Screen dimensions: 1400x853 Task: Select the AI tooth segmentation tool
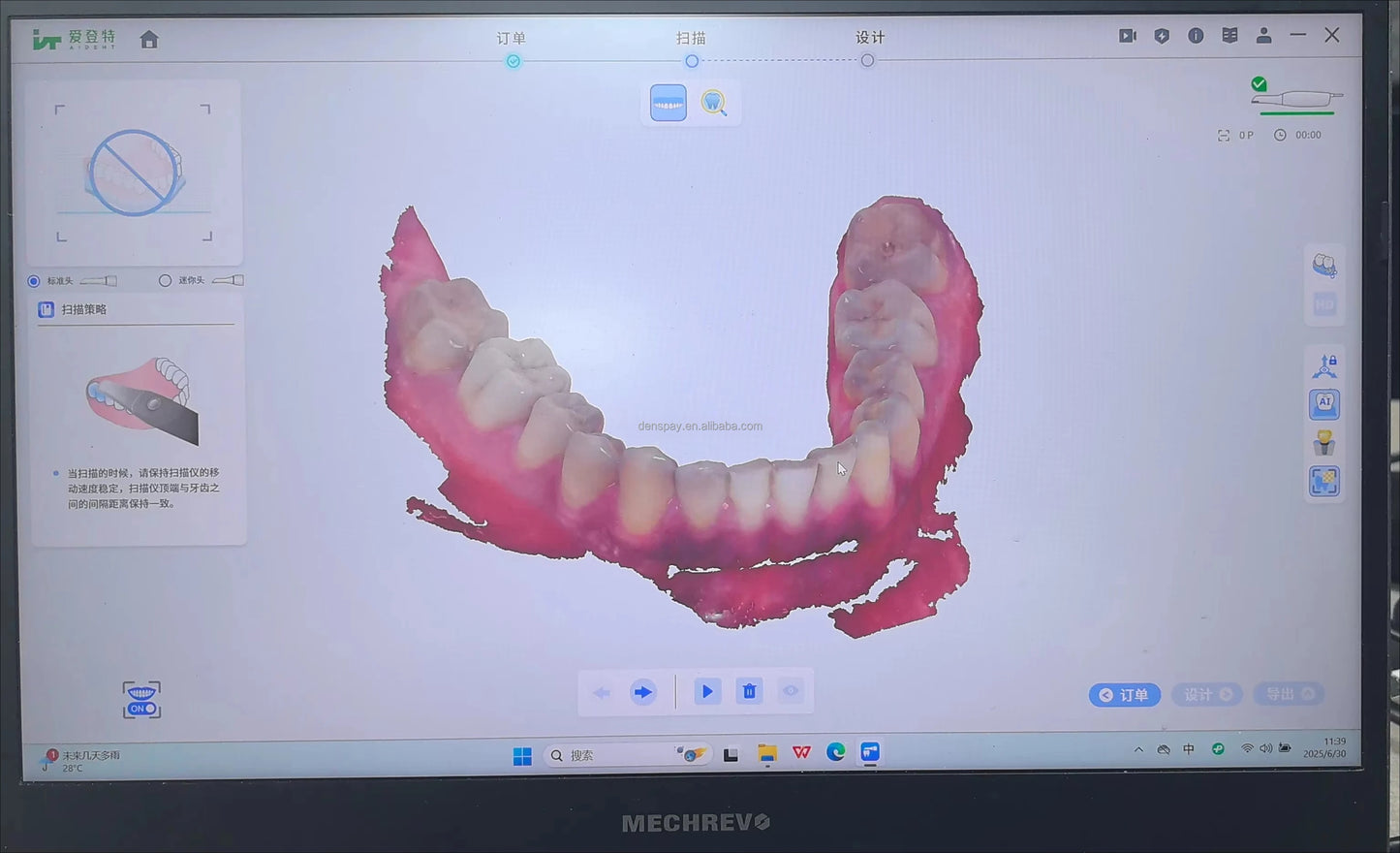1324,403
